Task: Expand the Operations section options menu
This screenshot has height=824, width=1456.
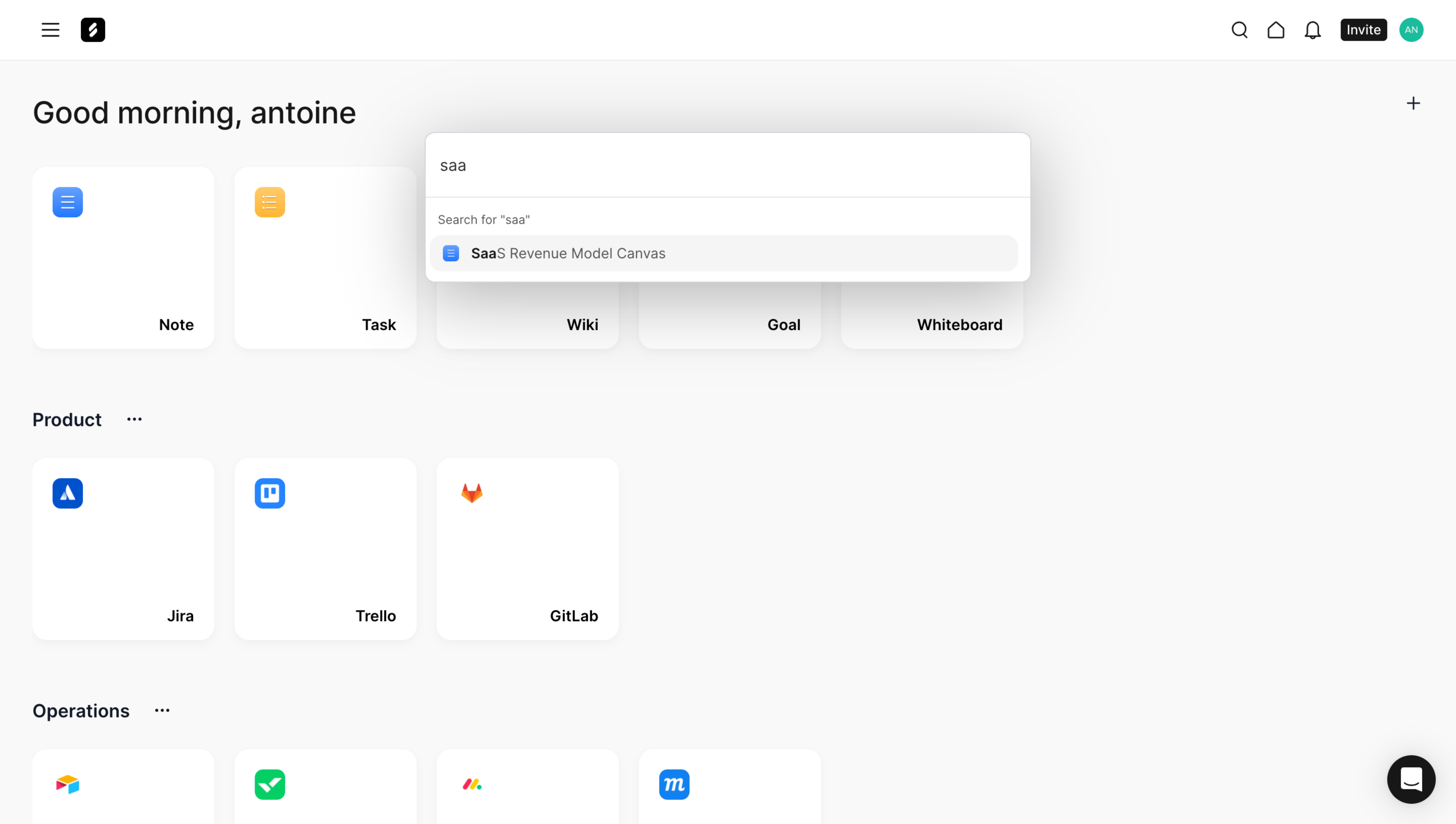Action: [x=162, y=711]
